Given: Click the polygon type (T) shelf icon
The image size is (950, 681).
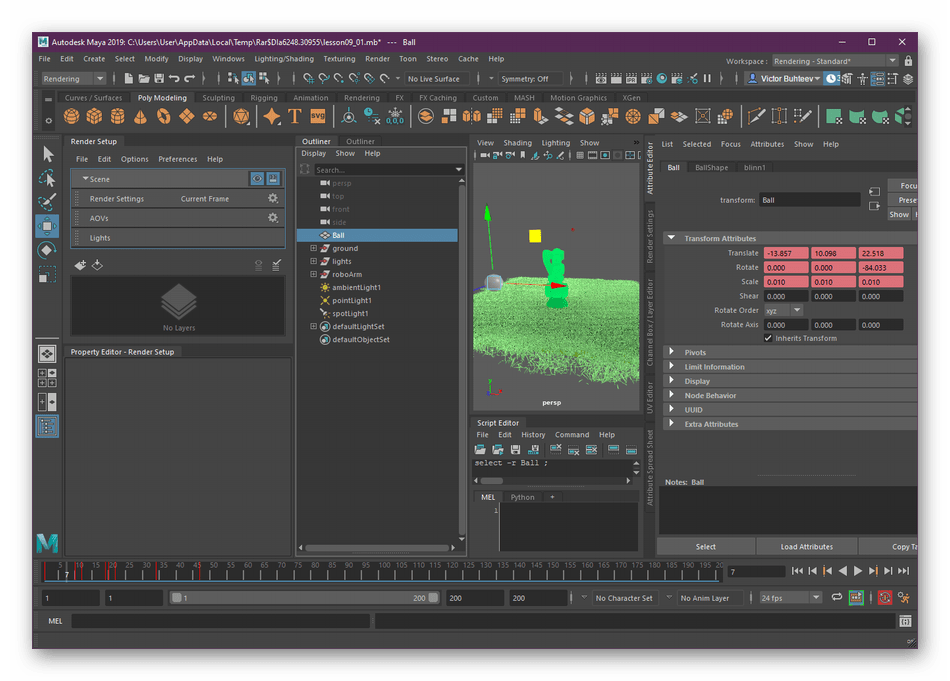Looking at the screenshot, I should [x=294, y=116].
